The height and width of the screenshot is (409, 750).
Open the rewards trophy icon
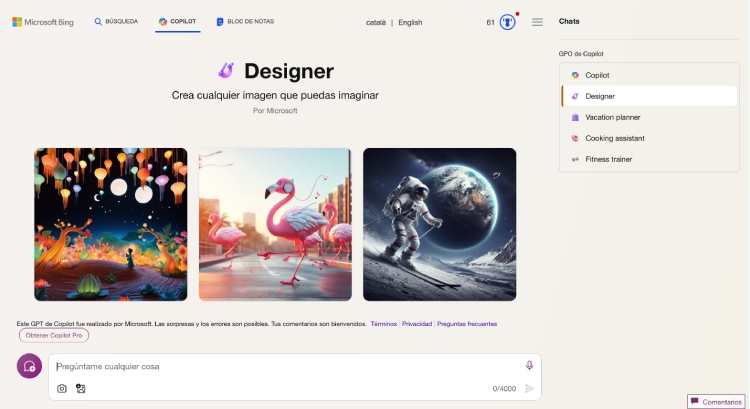tap(507, 22)
